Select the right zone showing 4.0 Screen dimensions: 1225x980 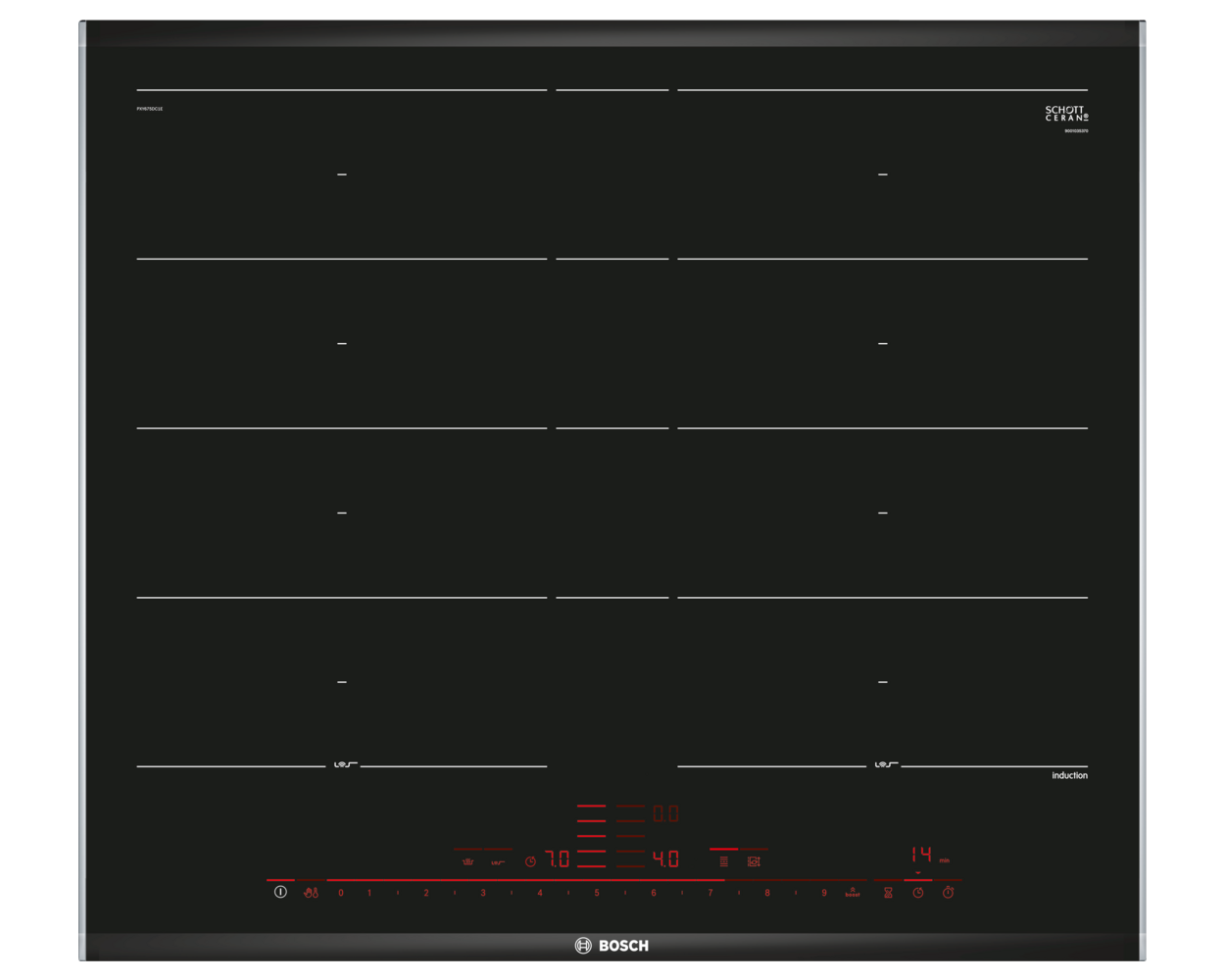665,859
